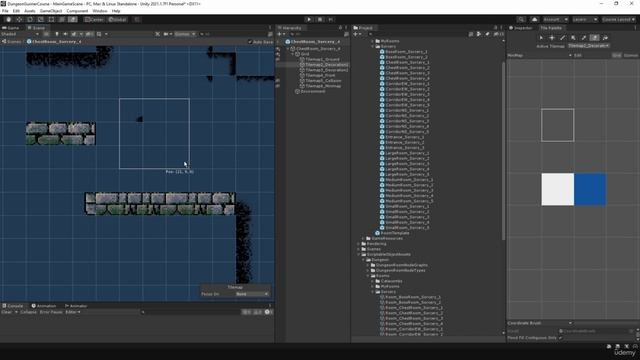Image resolution: width=640 pixels, height=360 pixels.
Task: Collapse the Grid object in Hierarchy
Action: [x=293, y=54]
